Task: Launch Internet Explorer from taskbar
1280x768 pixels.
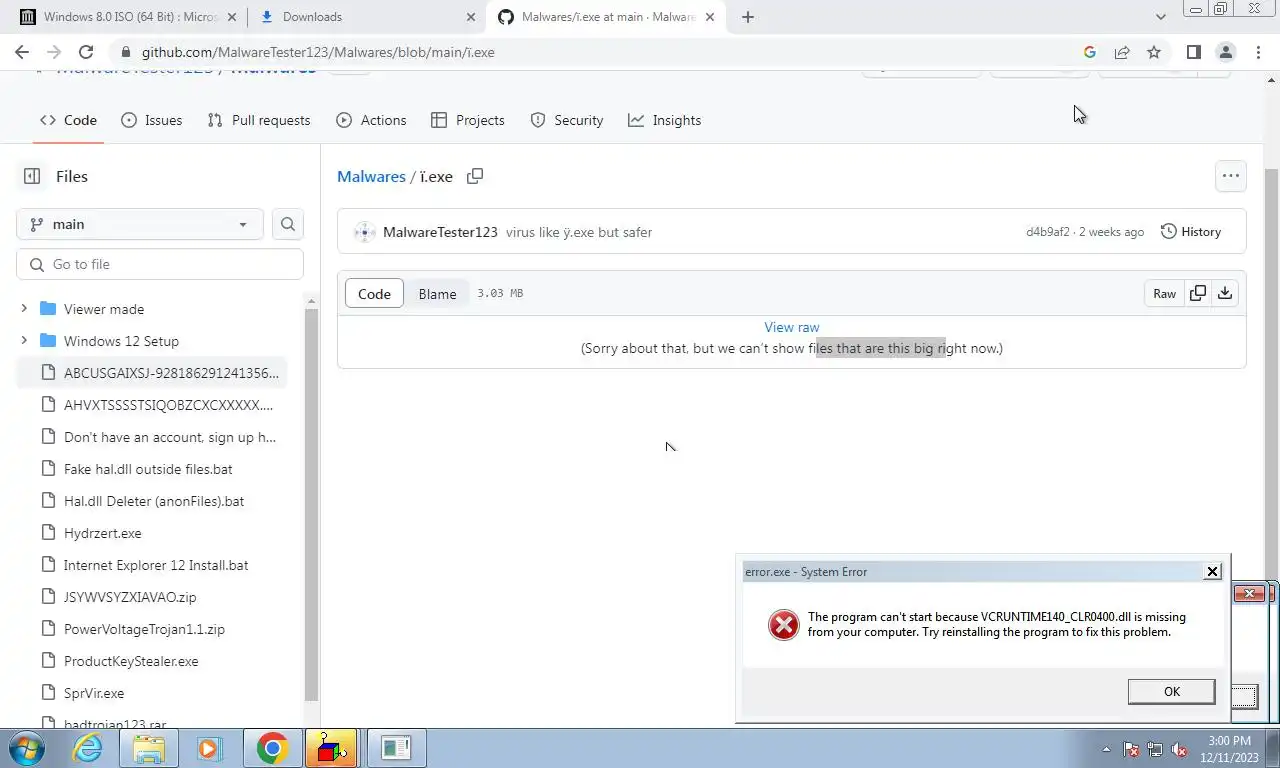Action: (x=88, y=748)
